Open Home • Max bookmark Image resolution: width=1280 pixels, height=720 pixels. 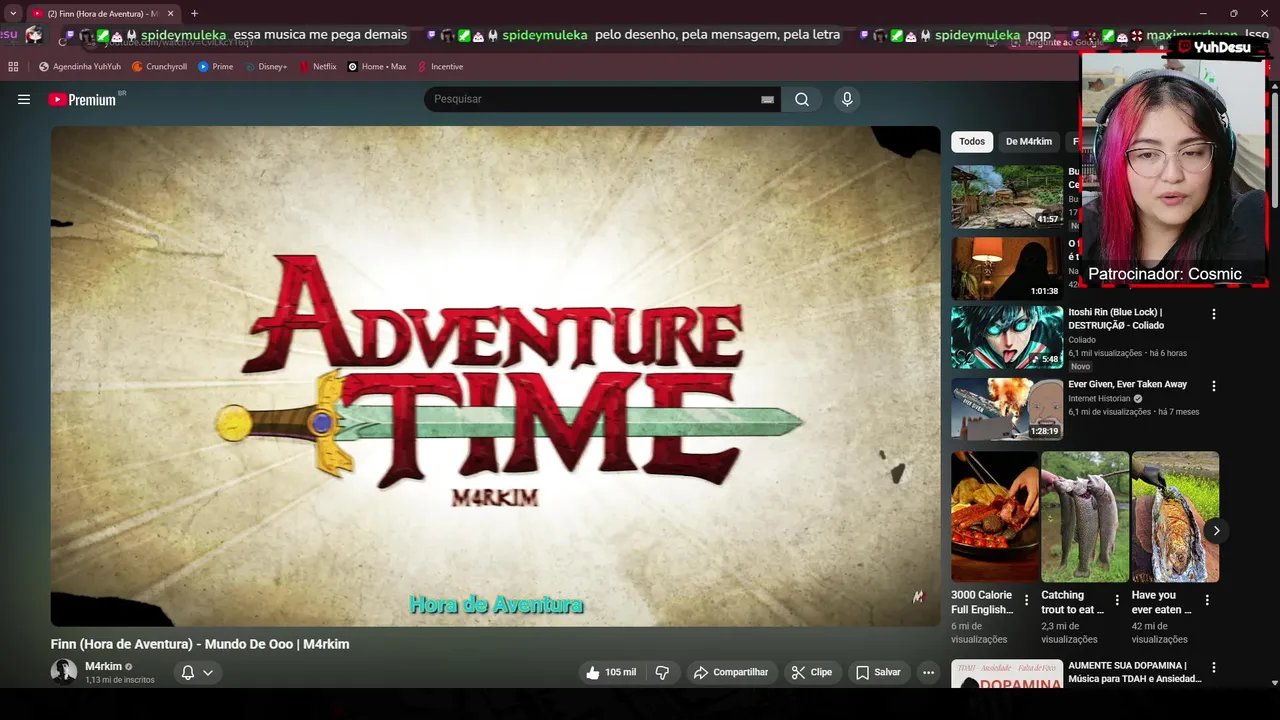[x=376, y=67]
